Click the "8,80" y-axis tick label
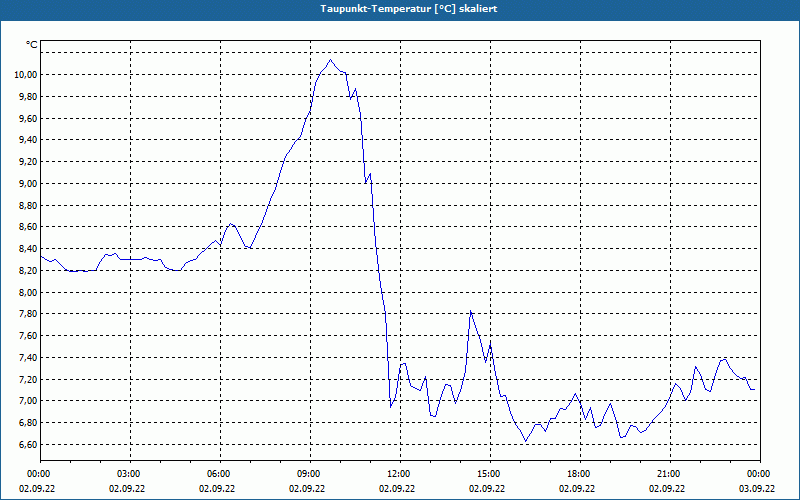Image resolution: width=800 pixels, height=500 pixels. point(28,206)
